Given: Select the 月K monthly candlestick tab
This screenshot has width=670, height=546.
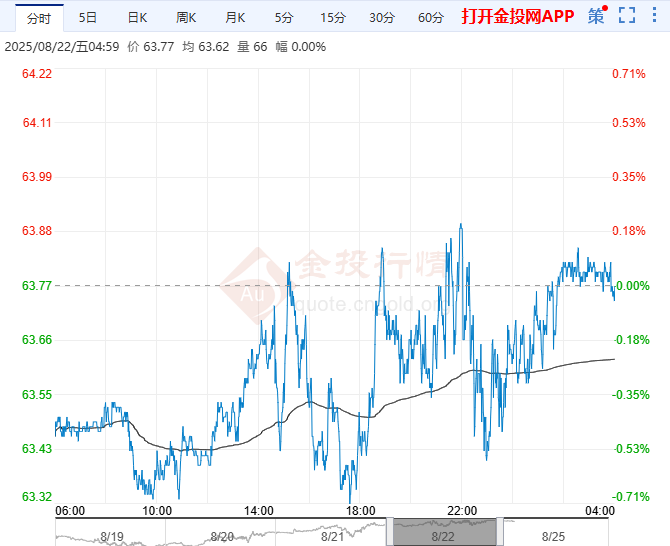Looking at the screenshot, I should 235,17.
